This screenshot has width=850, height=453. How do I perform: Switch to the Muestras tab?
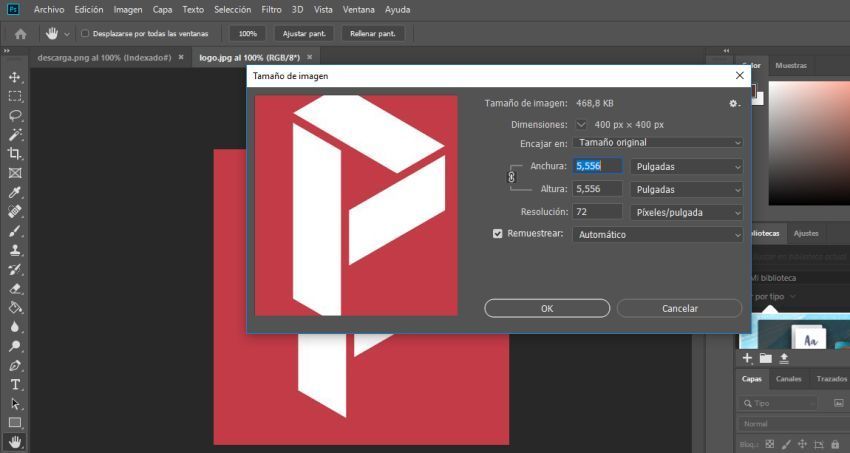(x=791, y=66)
